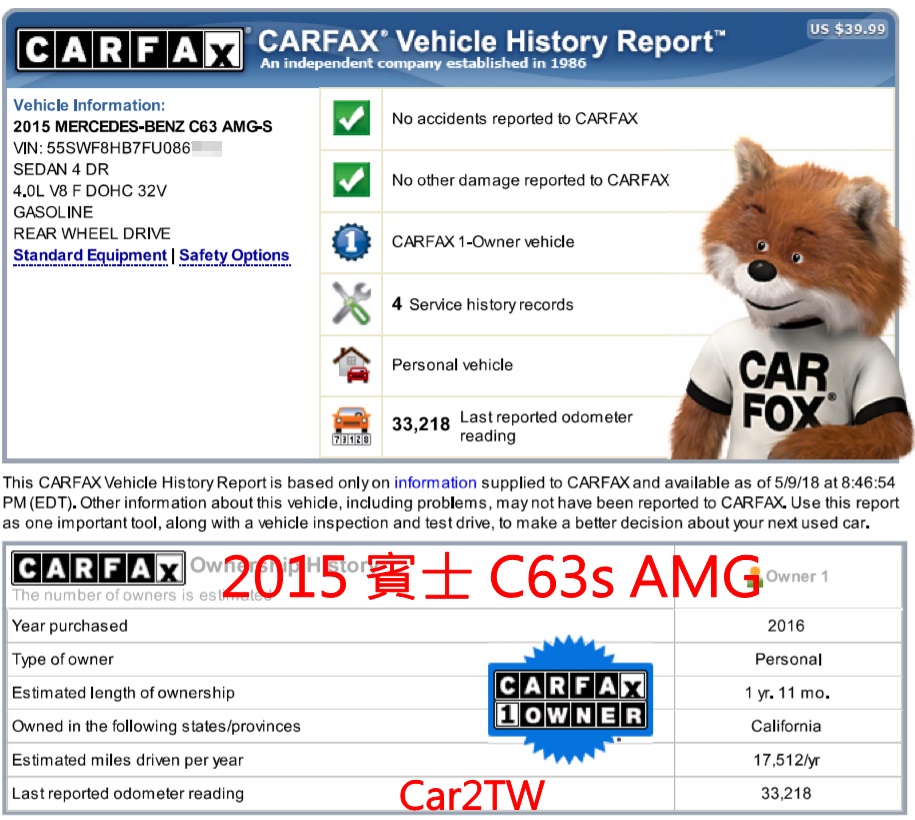Click the 'Estimated length of ownership' row label
Screen dimensions: 915x820
click(x=123, y=693)
